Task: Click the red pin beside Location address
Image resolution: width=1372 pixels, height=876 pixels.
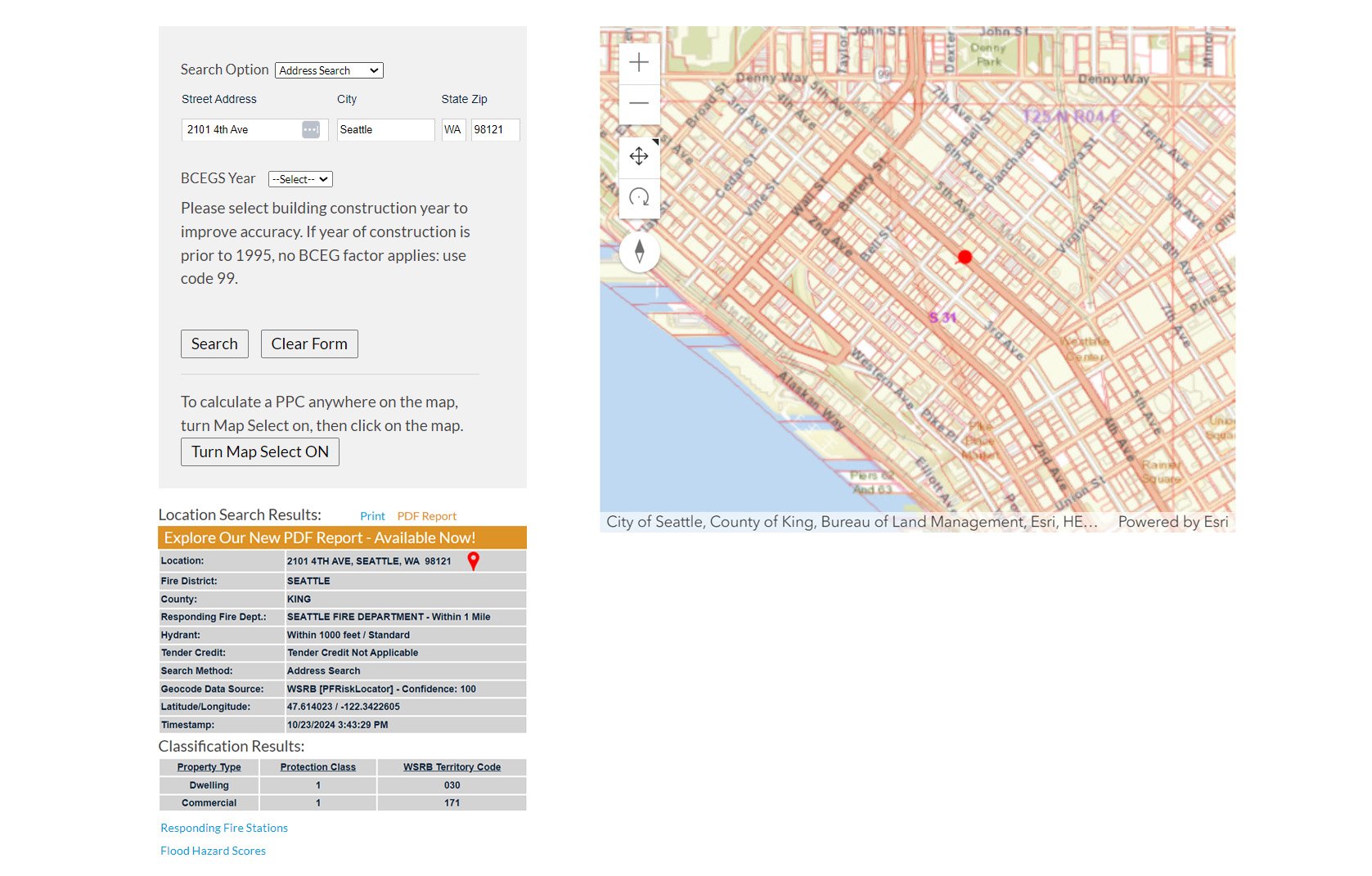Action: 473,560
